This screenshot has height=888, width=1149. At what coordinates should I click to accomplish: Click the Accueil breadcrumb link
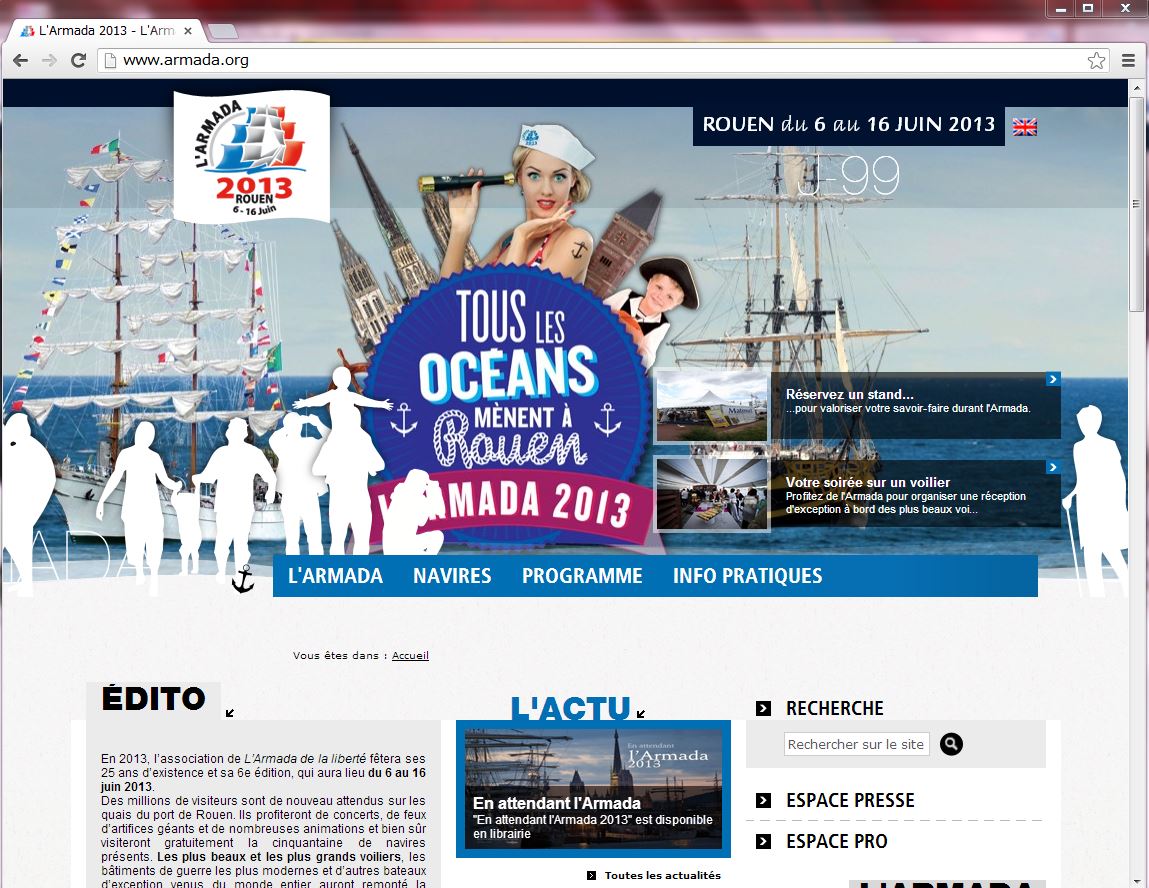[410, 656]
